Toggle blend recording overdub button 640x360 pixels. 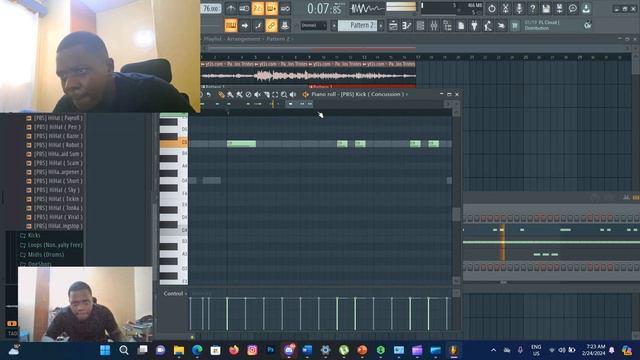tap(271, 9)
